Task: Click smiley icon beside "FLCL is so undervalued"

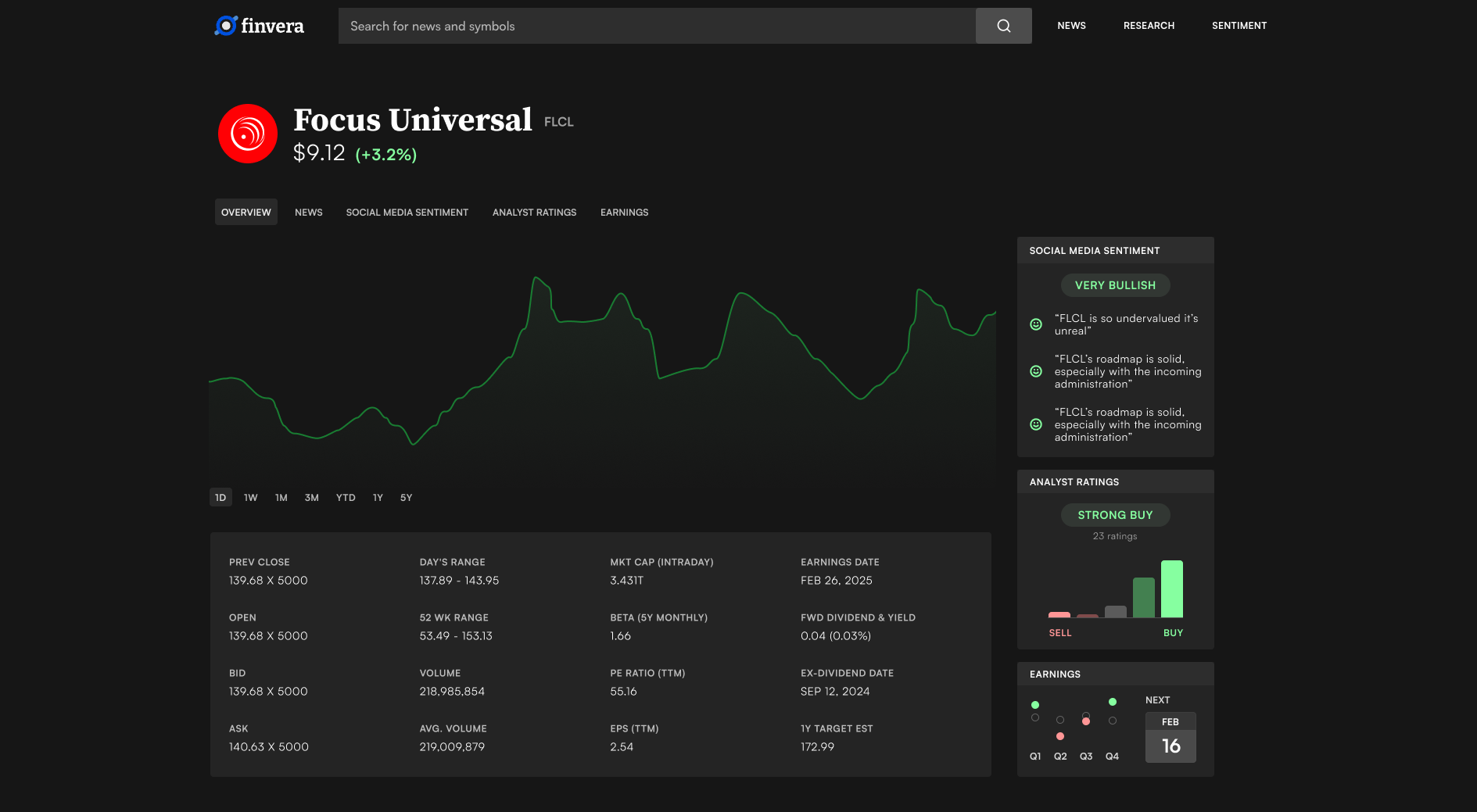Action: click(x=1036, y=324)
